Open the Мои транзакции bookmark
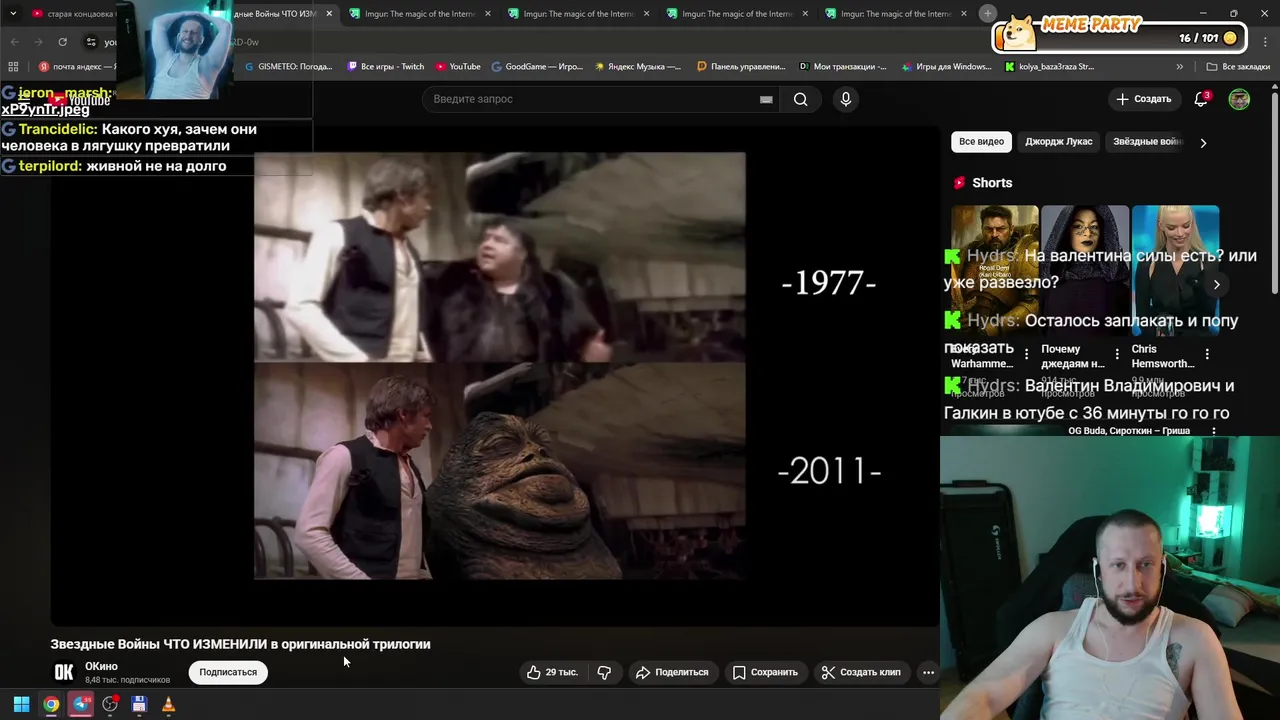Screen dimensions: 1280x720 pos(843,67)
